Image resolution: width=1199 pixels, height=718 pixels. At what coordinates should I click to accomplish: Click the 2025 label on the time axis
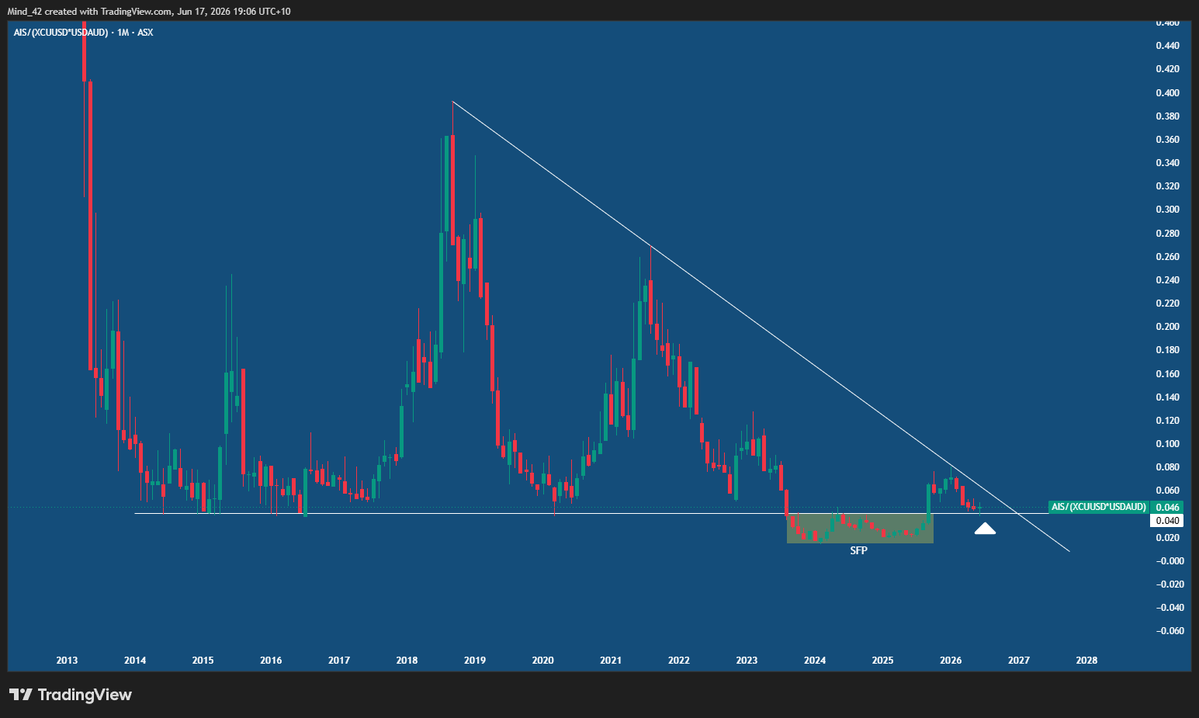click(883, 661)
